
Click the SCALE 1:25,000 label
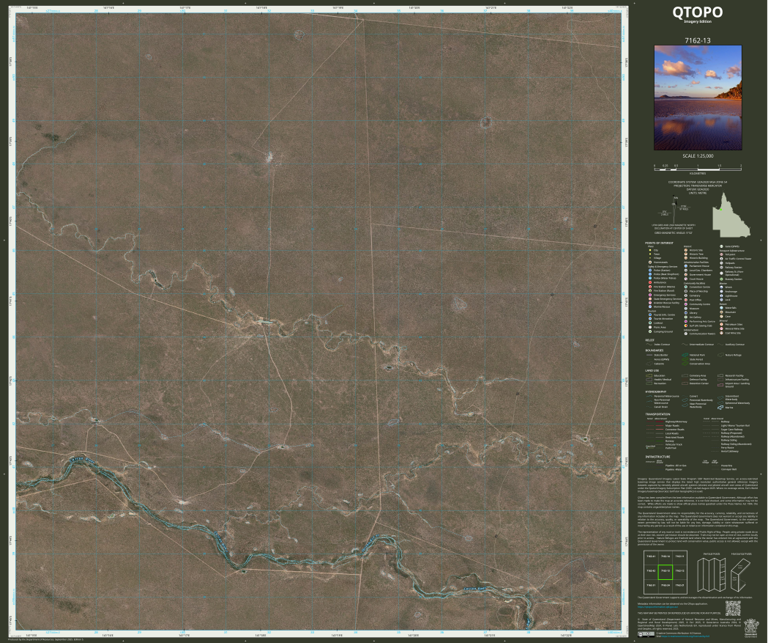click(x=697, y=156)
